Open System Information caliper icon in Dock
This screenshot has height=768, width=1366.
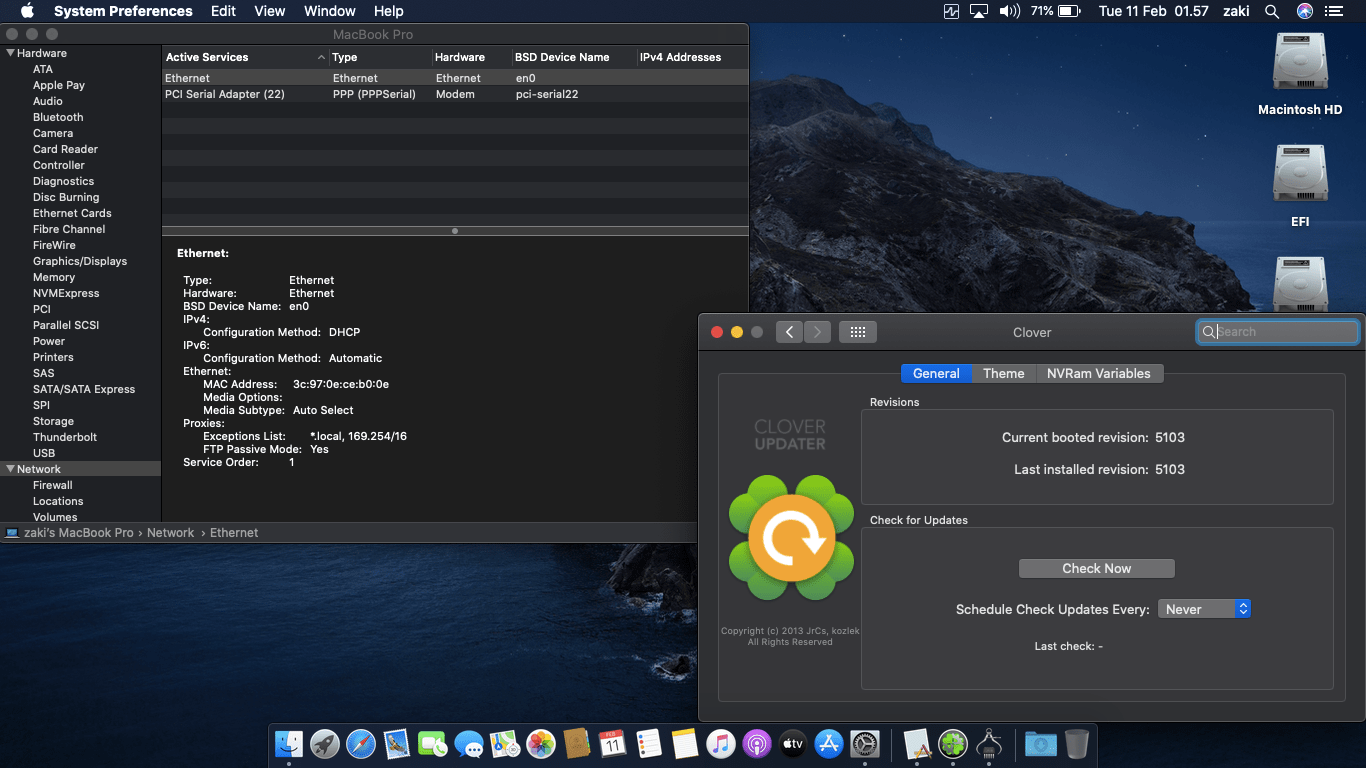(x=989, y=743)
